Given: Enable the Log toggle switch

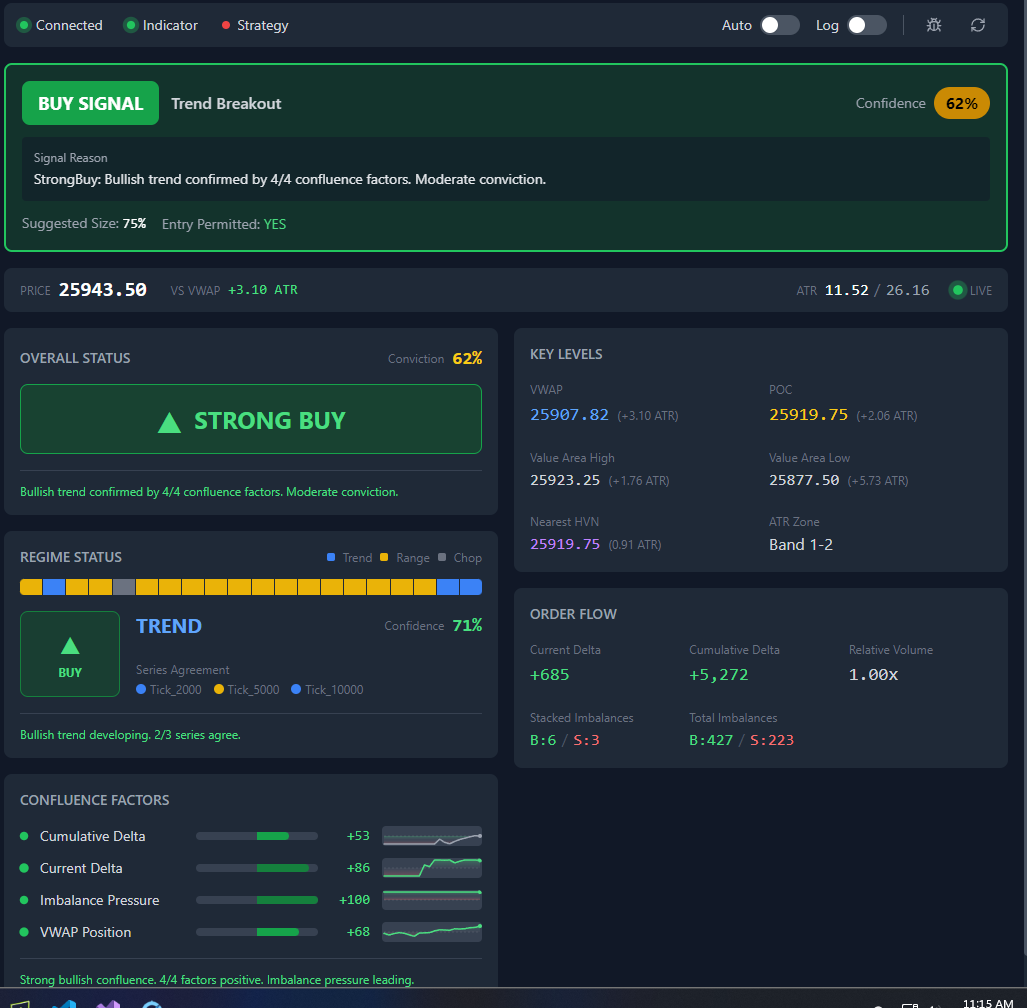Looking at the screenshot, I should click(x=866, y=25).
